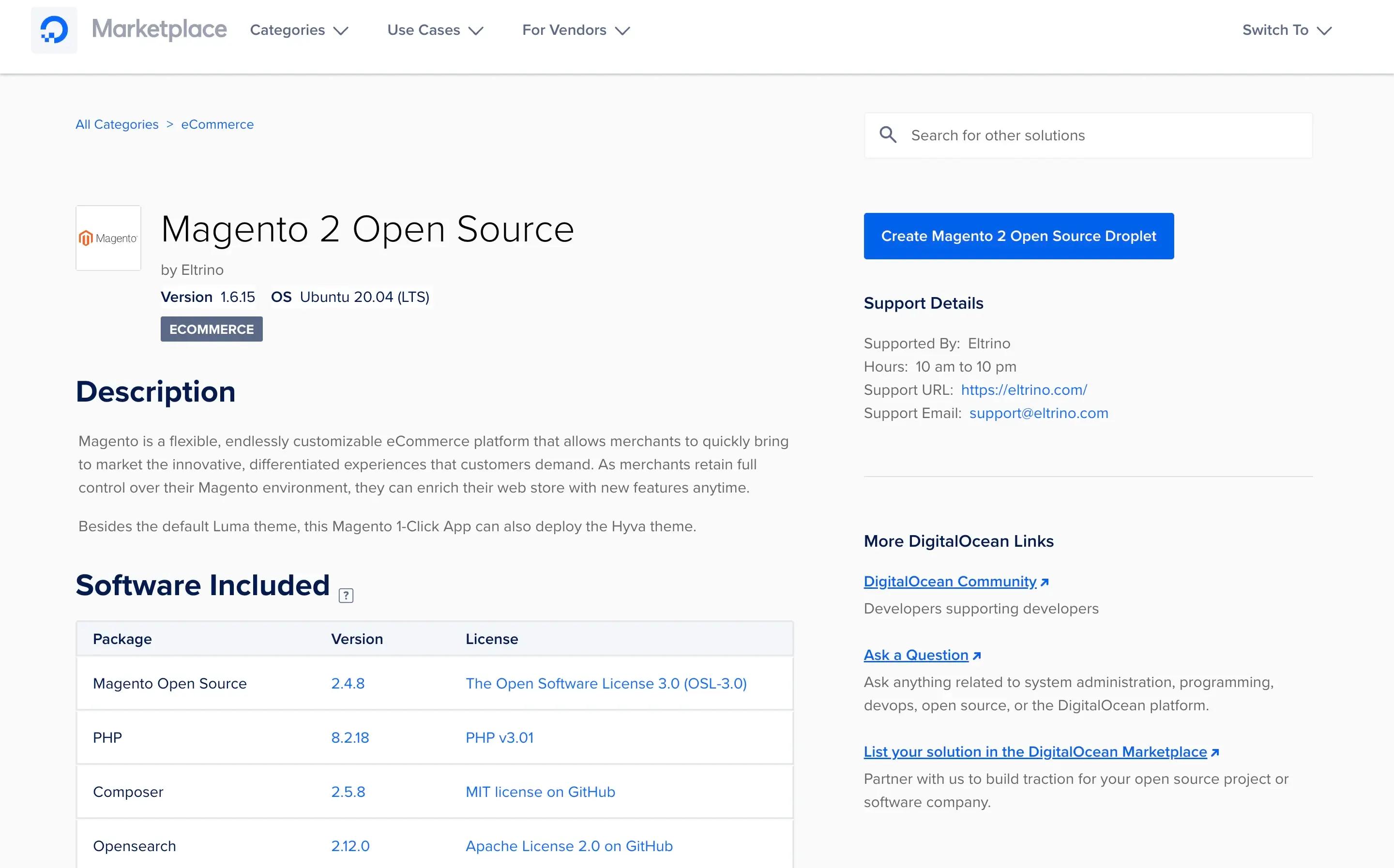
Task: Click the Magento app logo thumbnail
Action: [108, 238]
